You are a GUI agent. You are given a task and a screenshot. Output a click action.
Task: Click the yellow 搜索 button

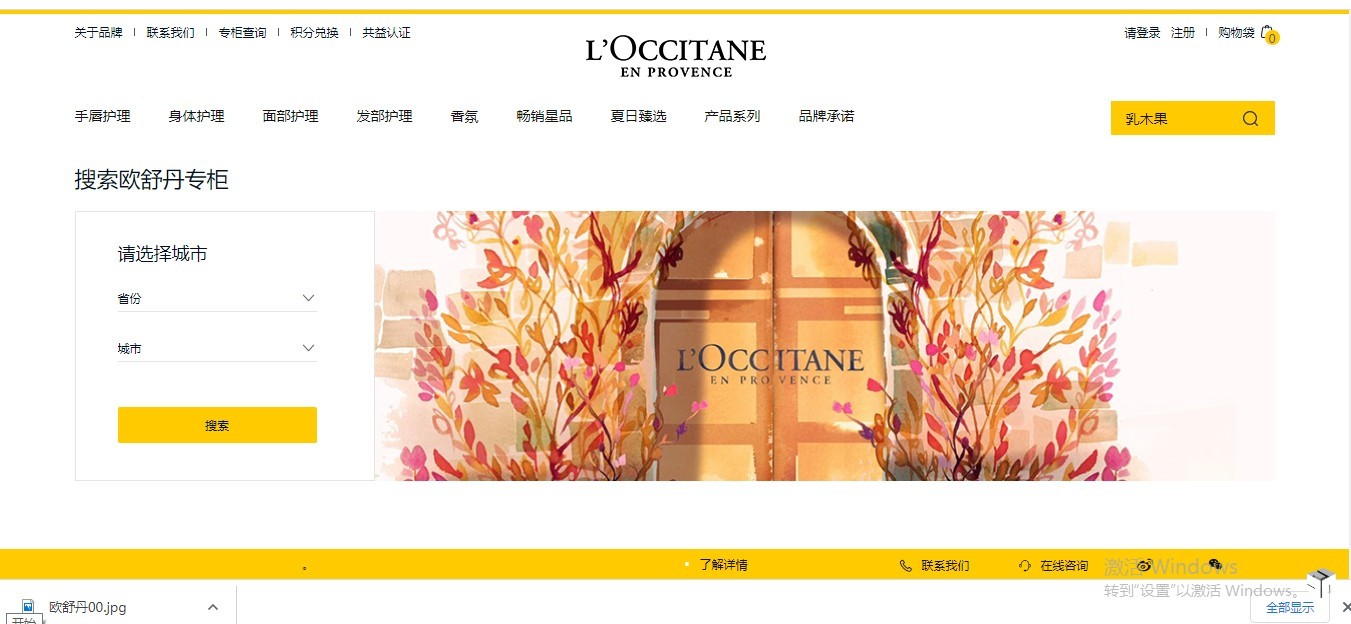[217, 425]
